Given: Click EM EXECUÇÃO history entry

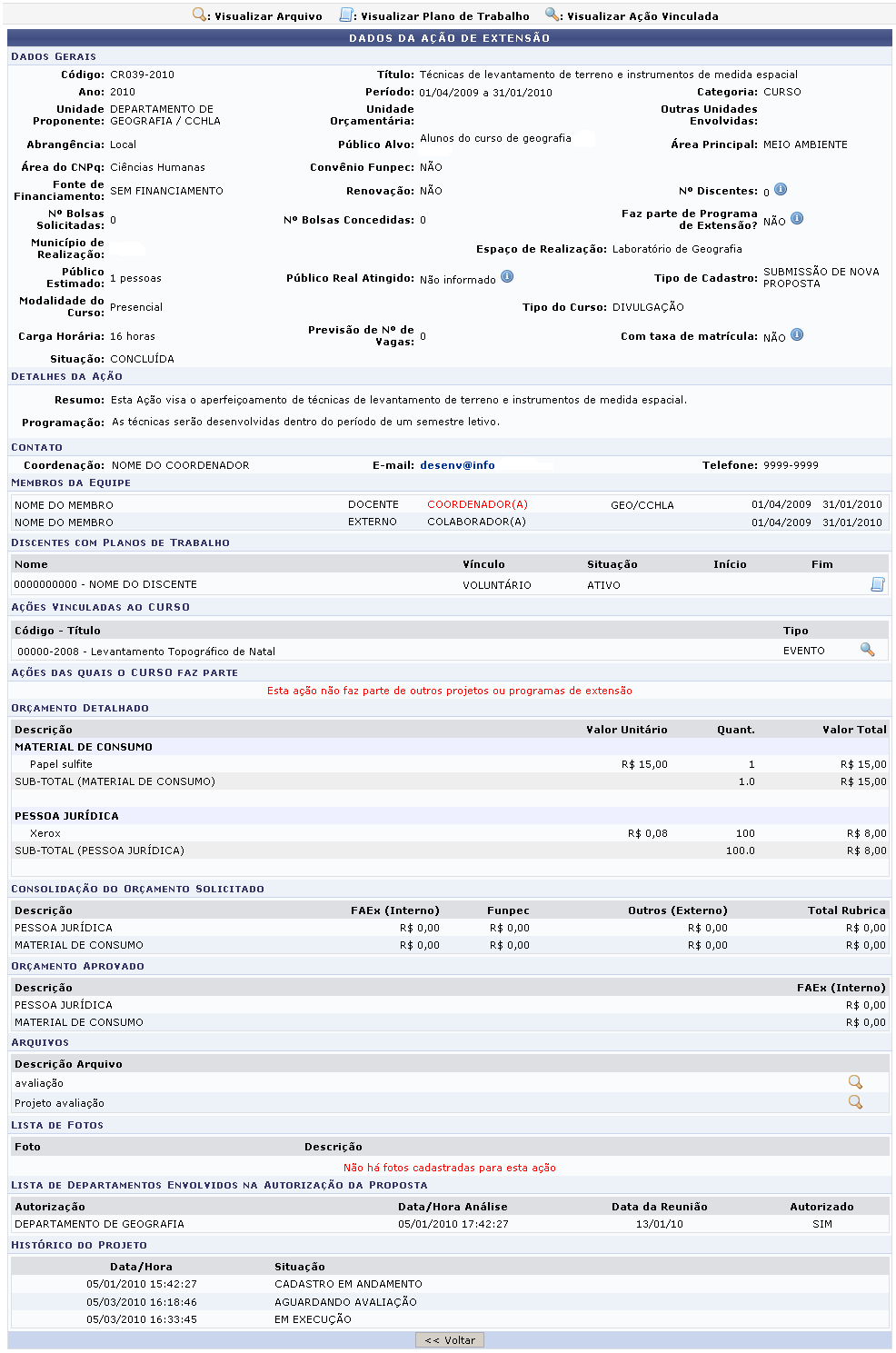Looking at the screenshot, I should (313, 1319).
